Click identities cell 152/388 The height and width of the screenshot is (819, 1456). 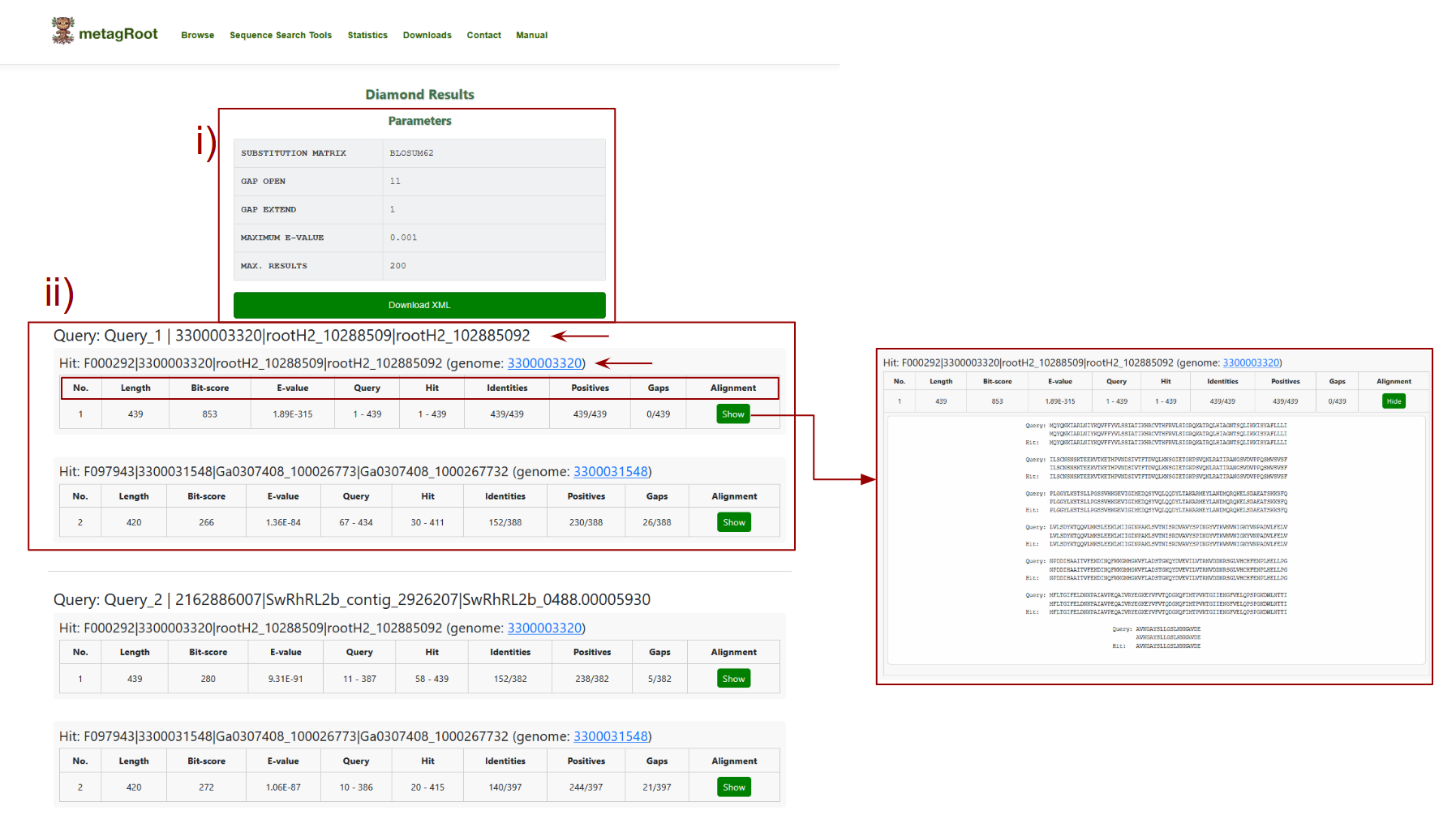pyautogui.click(x=505, y=523)
